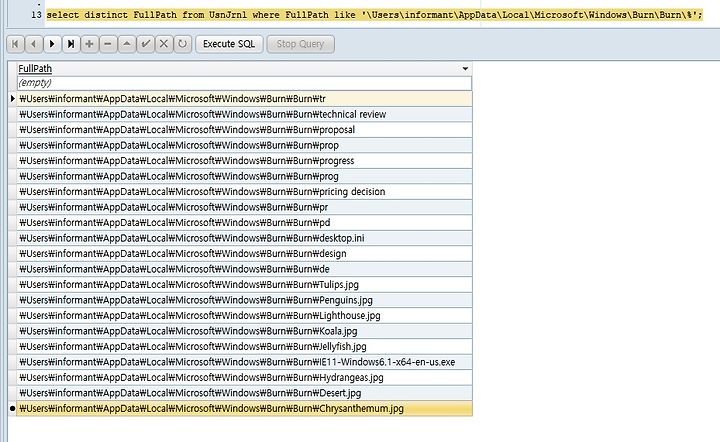
Task: Select the 'technical review' path row
Action: (244, 114)
